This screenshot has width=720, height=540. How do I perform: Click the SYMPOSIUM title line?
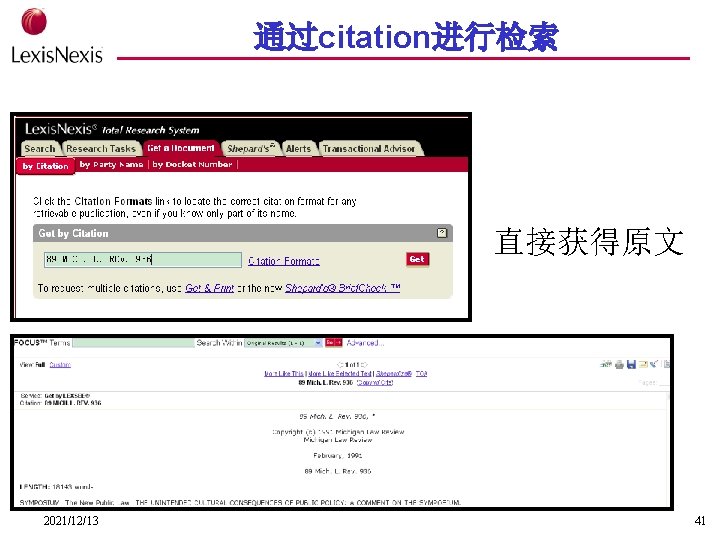coord(240,503)
